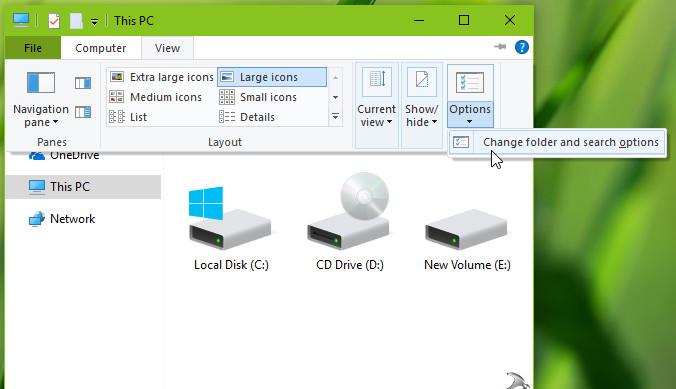Click the Properties quick access icon
The image size is (676, 389).
pyautogui.click(x=54, y=21)
